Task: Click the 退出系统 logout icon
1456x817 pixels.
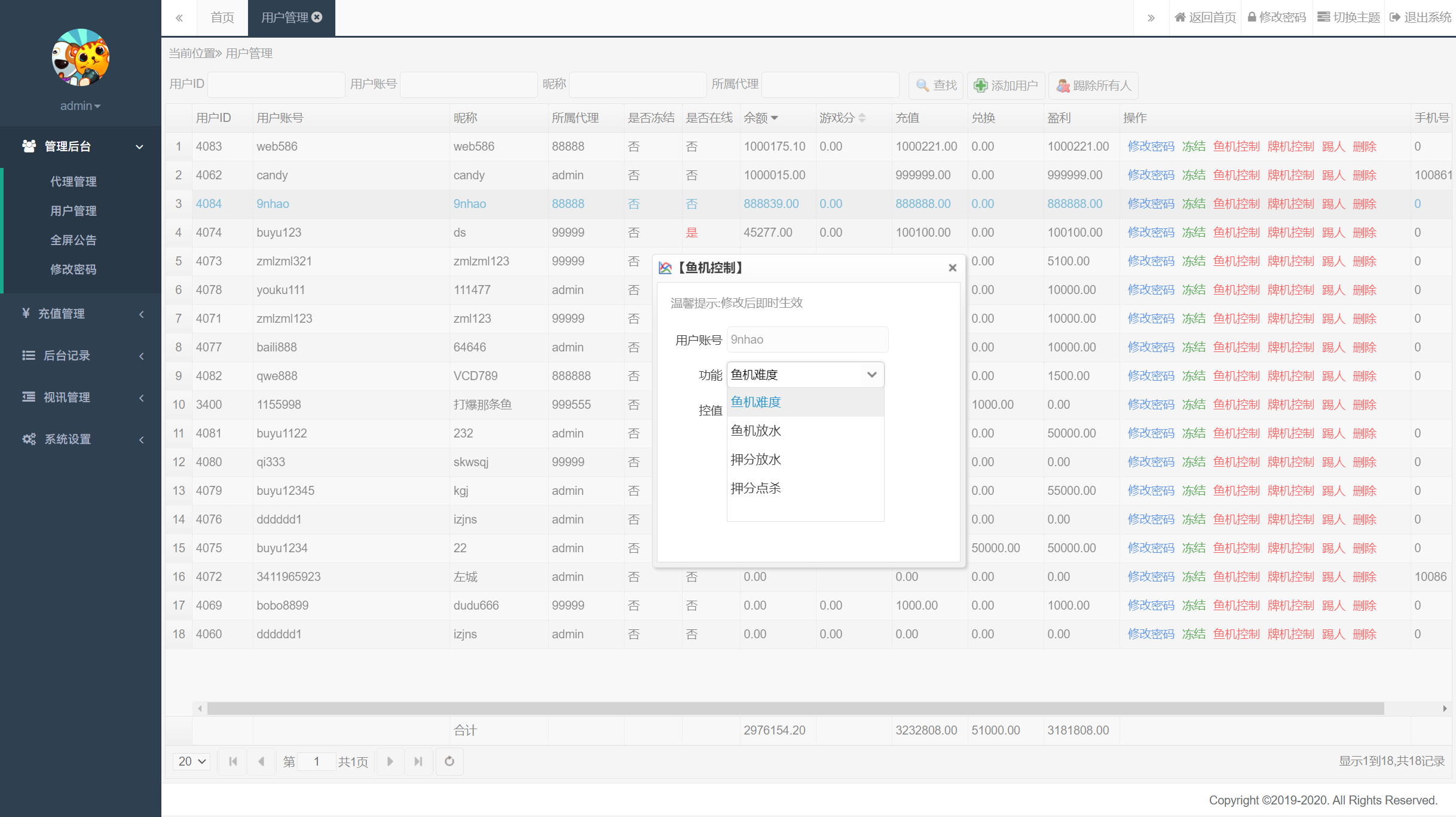Action: click(x=1395, y=17)
